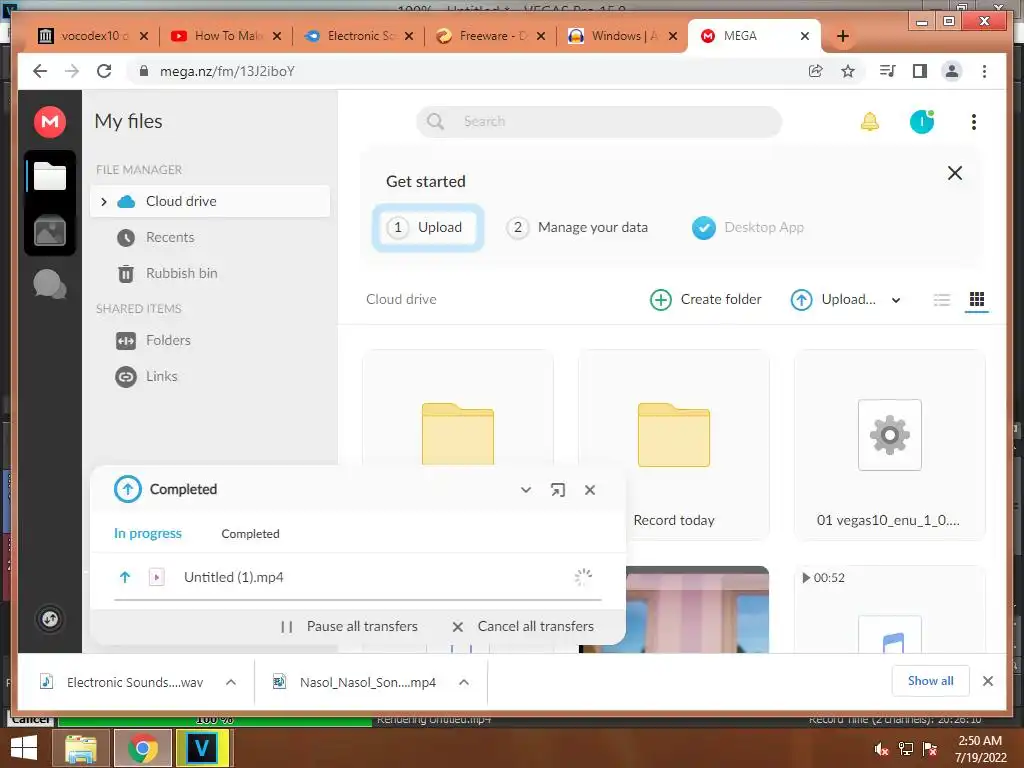Click Cancel all transfers
1024x768 pixels.
tap(523, 626)
